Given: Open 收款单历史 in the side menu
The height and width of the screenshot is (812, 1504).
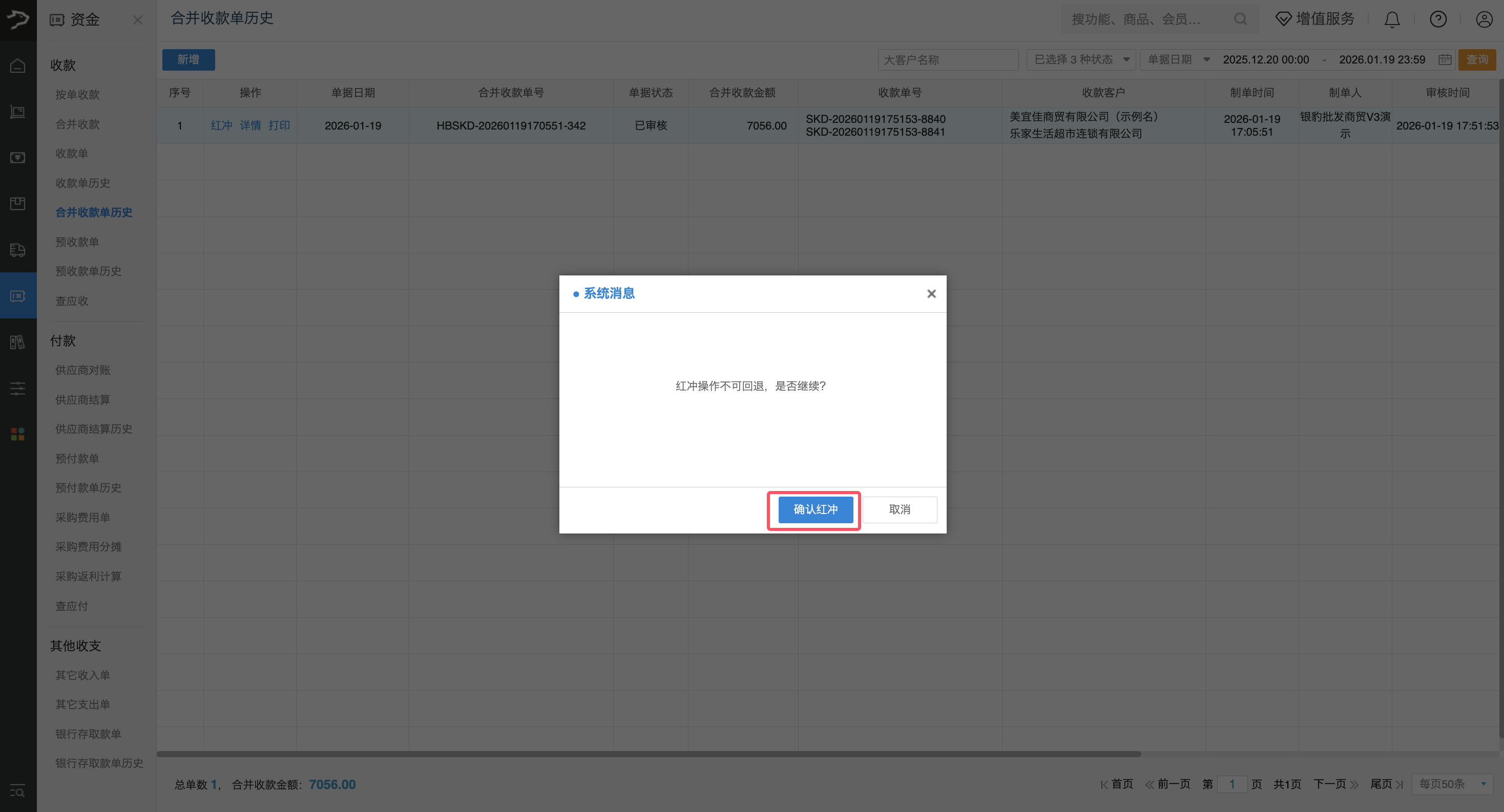Looking at the screenshot, I should [82, 183].
